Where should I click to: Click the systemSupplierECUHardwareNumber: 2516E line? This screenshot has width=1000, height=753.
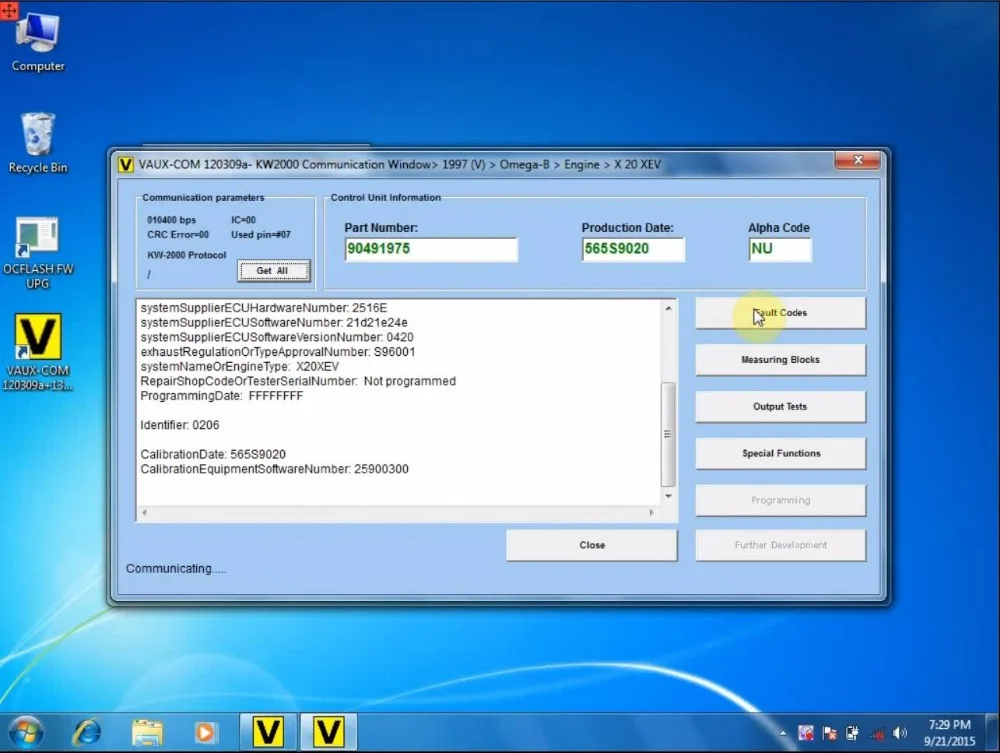click(x=263, y=308)
